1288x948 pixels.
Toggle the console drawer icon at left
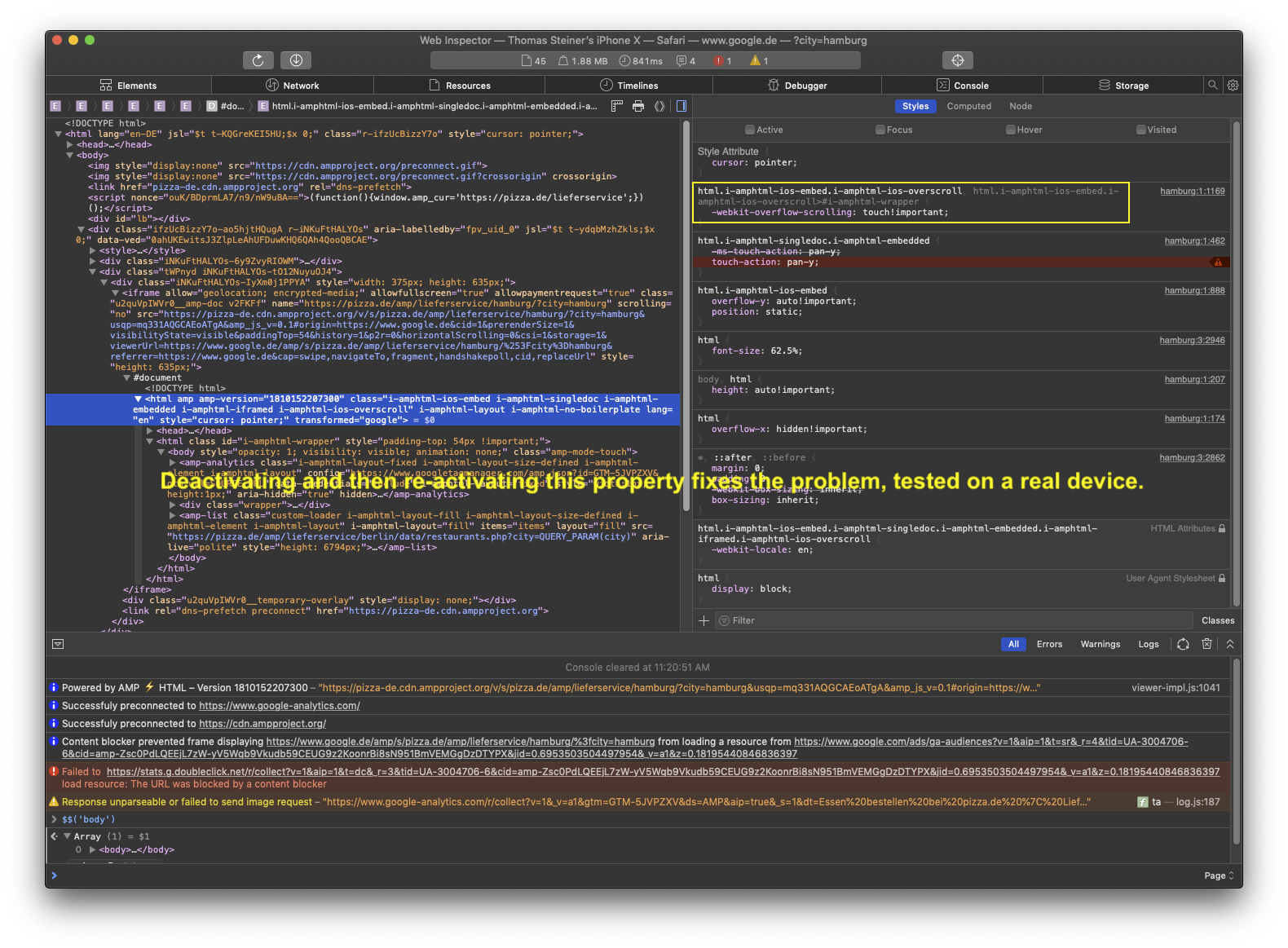[x=58, y=644]
